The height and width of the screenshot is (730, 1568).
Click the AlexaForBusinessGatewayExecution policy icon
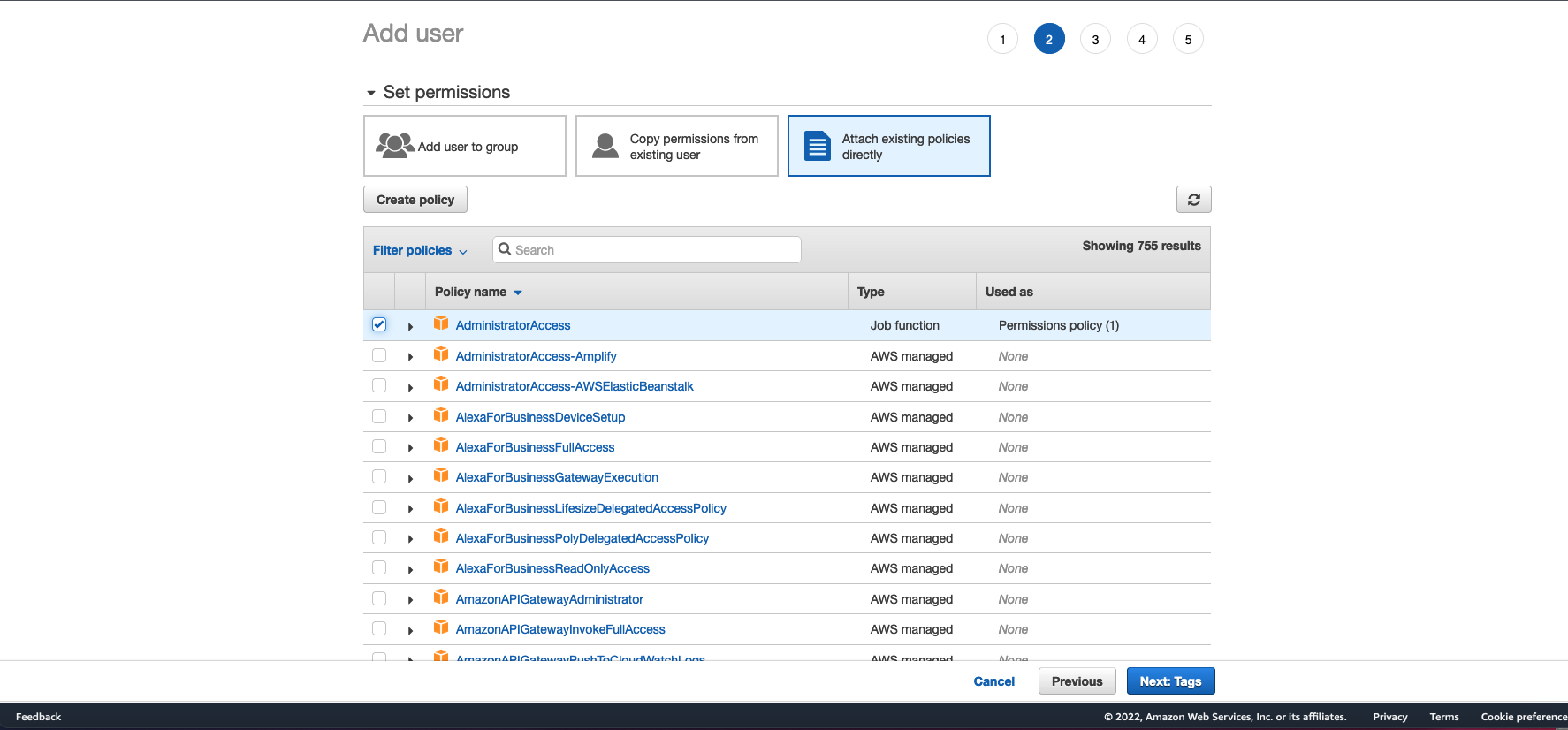441,475
